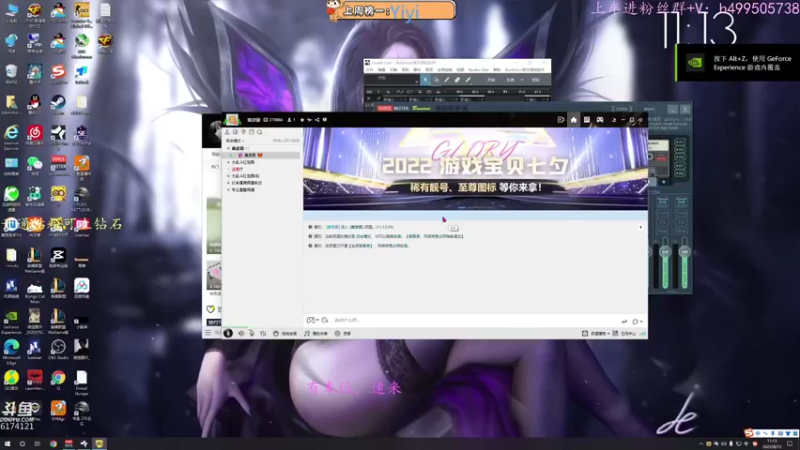Open the first menu in Studio One menu bar
Screen dimensions: 800x450
point(369,70)
